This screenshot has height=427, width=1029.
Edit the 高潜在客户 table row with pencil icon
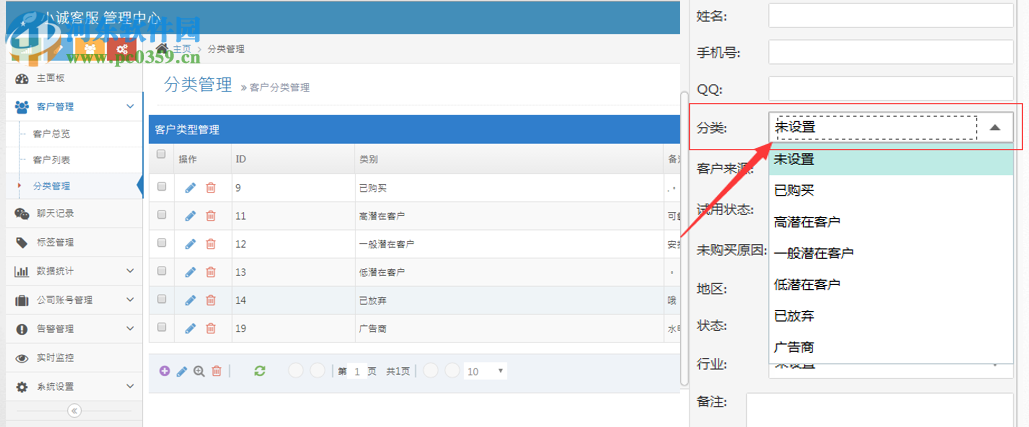tap(190, 215)
